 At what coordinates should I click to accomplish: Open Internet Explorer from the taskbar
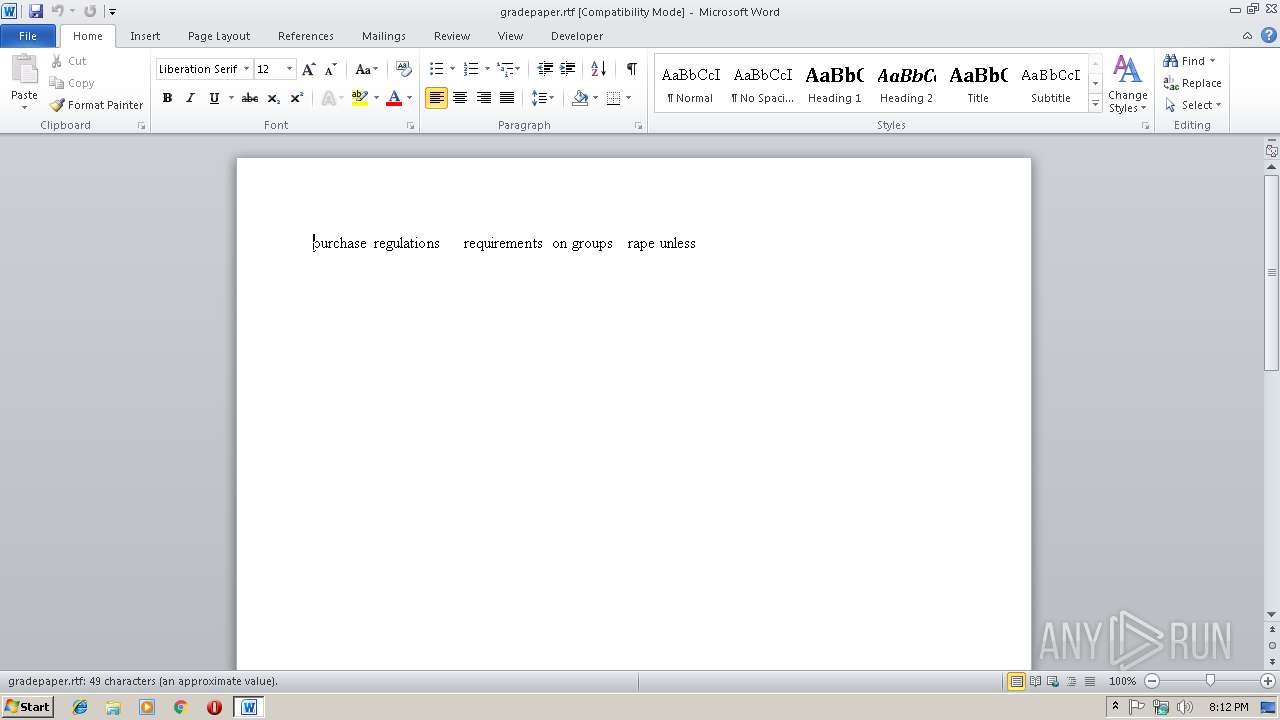[x=80, y=707]
